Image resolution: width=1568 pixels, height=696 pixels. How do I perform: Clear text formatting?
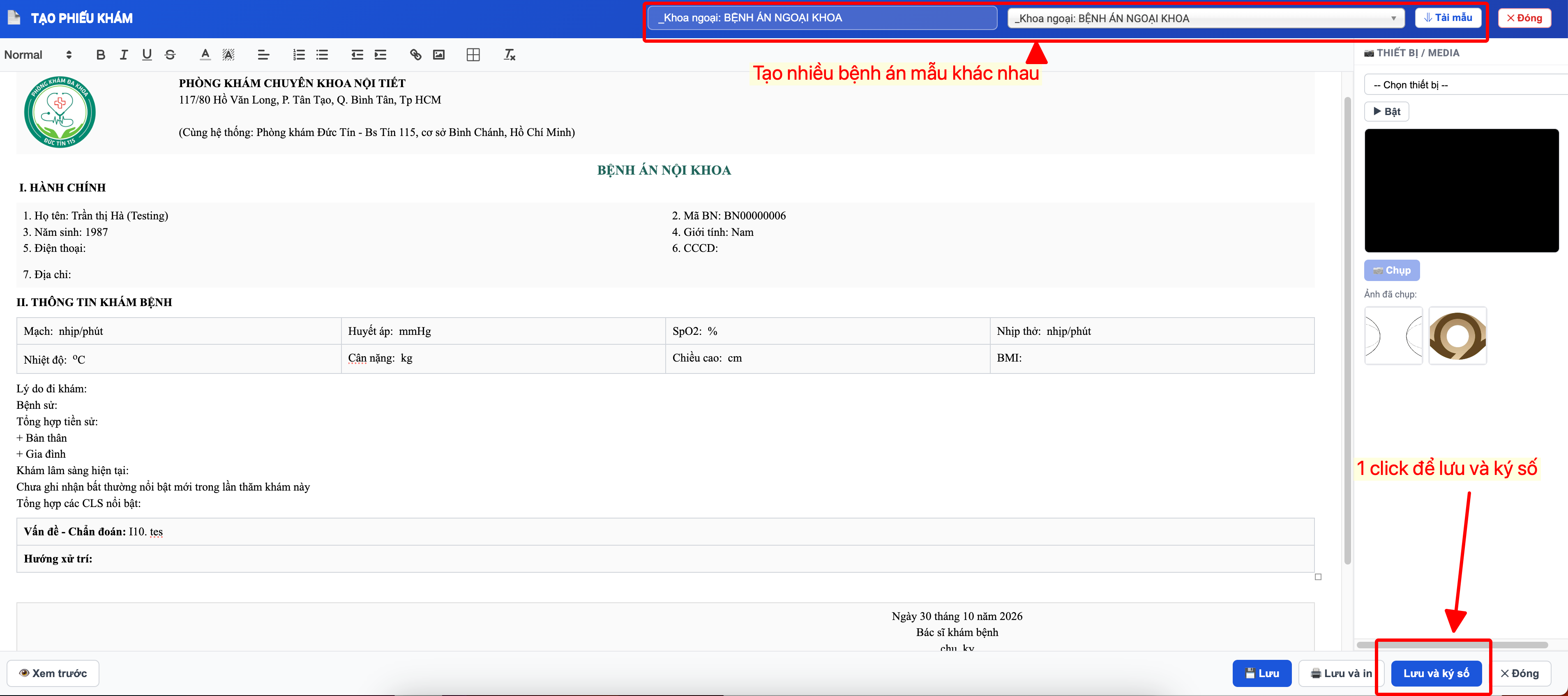pyautogui.click(x=510, y=55)
